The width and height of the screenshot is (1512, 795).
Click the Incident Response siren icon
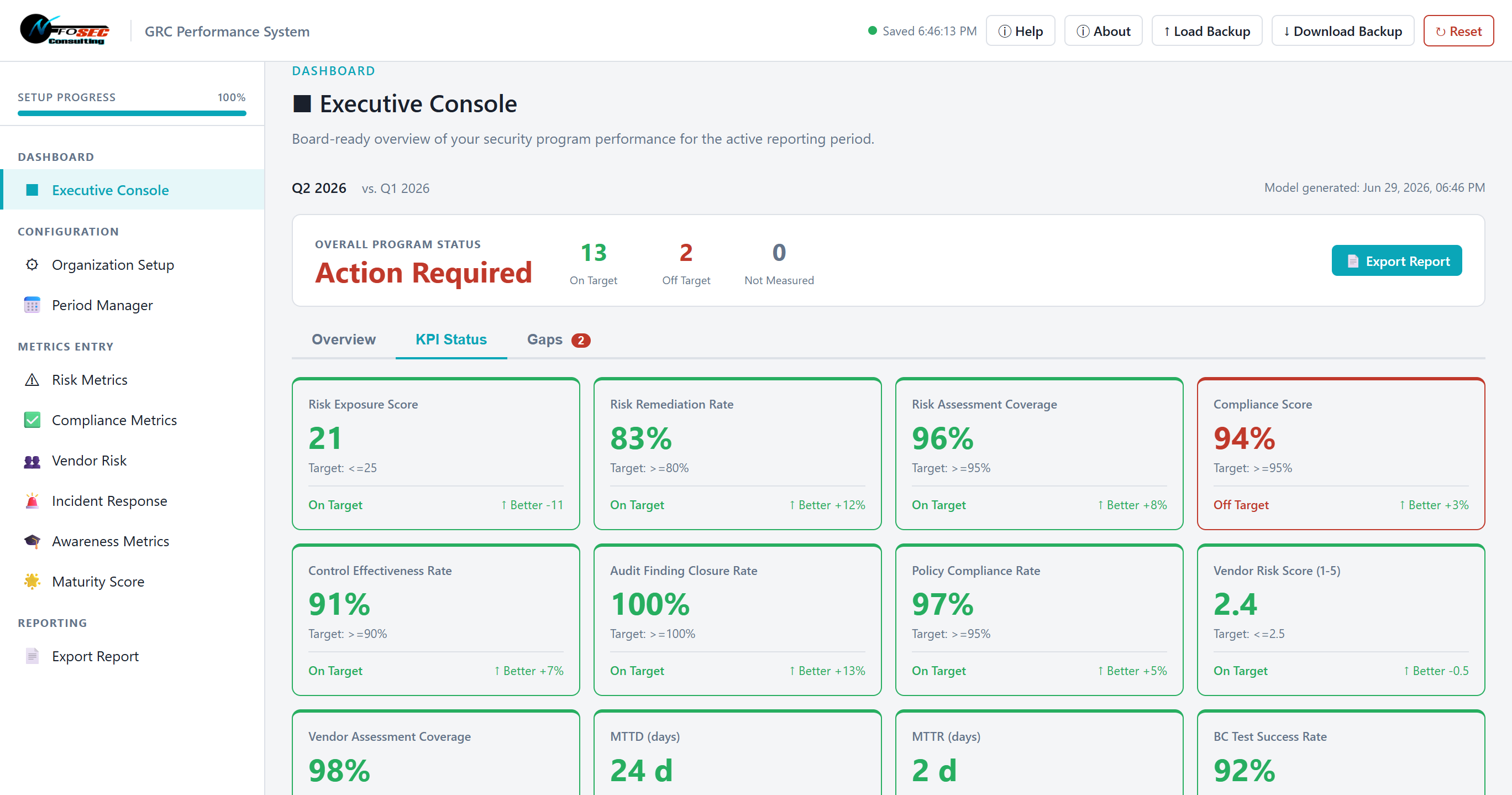32,500
